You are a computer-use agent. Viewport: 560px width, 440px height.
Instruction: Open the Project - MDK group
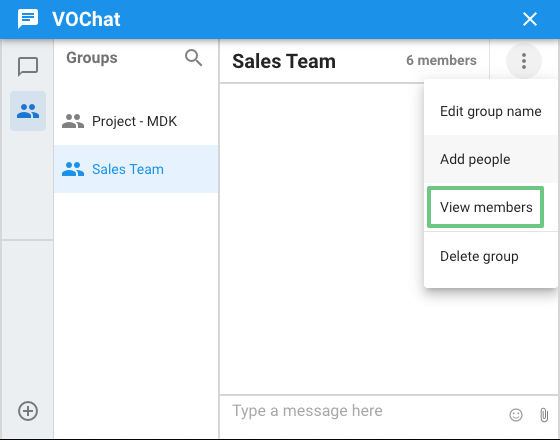pyautogui.click(x=136, y=121)
